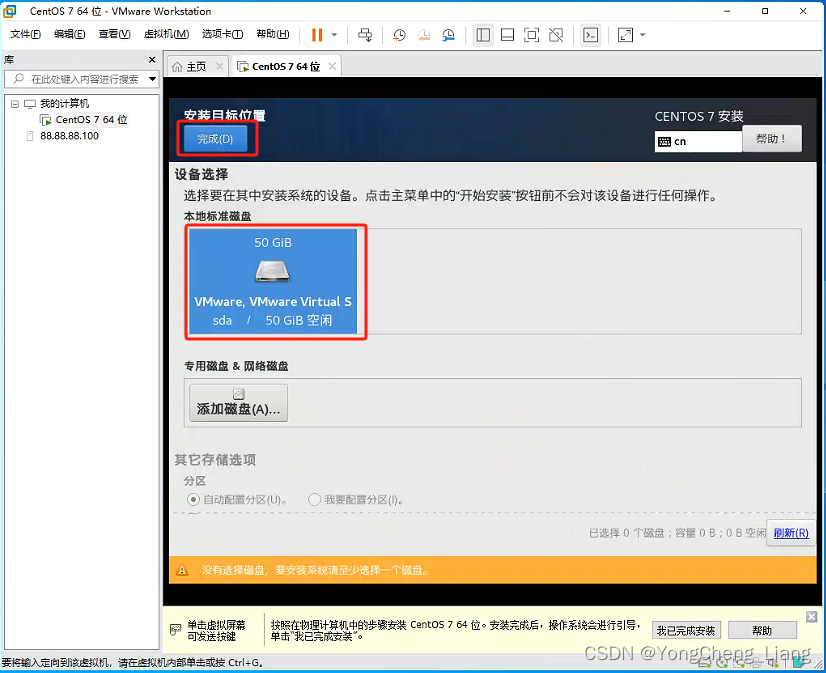
Task: Select 88.88.88.100 in the library tree
Action: coord(69,136)
